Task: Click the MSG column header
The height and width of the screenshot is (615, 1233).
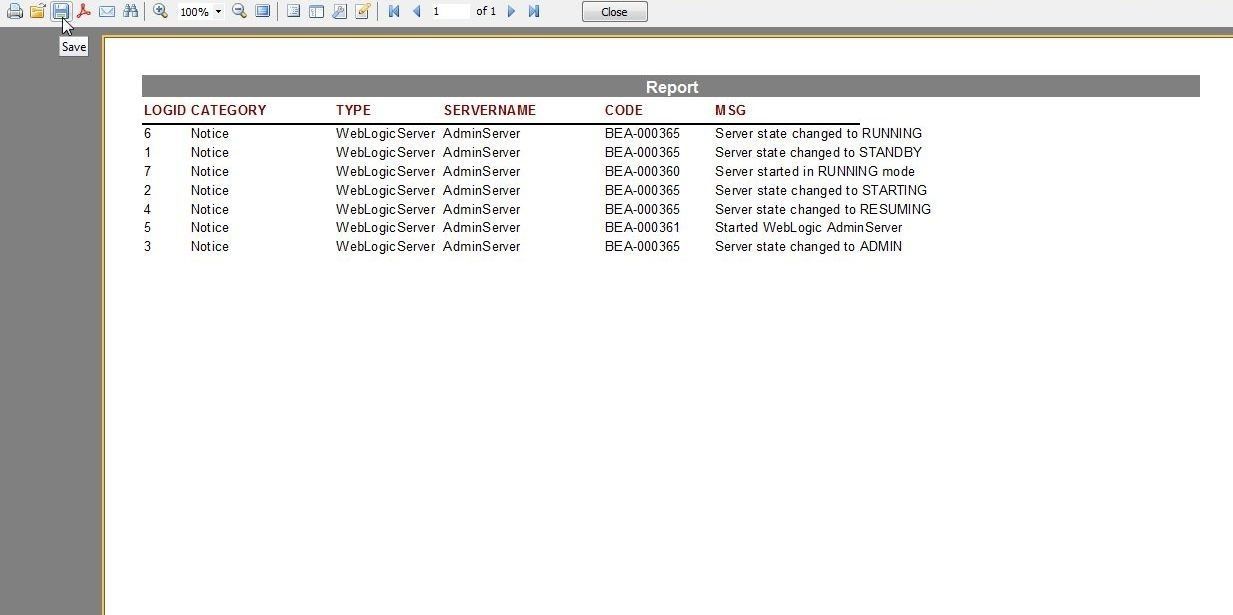Action: pos(730,110)
